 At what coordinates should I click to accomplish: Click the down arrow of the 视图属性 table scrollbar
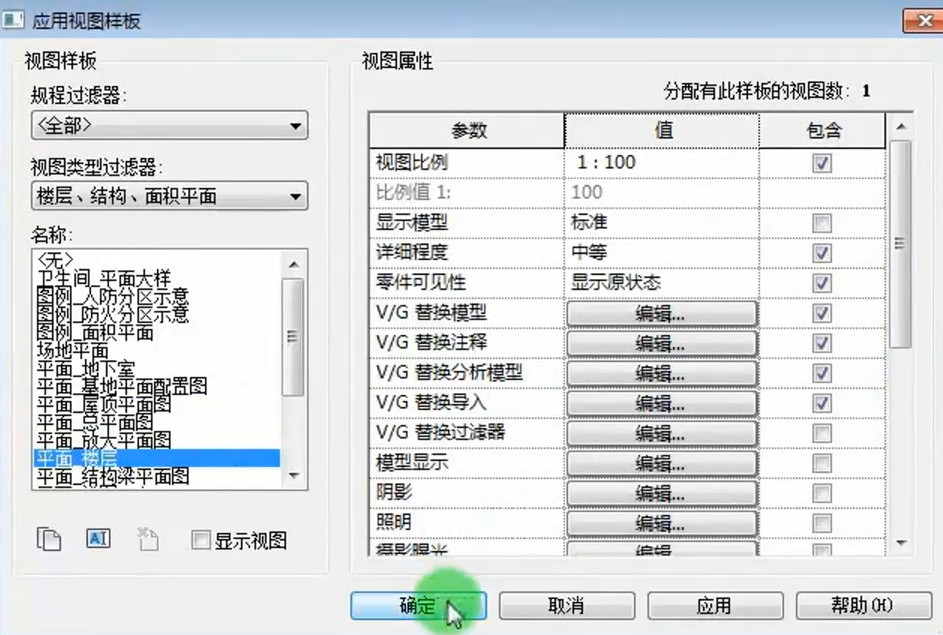pyautogui.click(x=900, y=543)
